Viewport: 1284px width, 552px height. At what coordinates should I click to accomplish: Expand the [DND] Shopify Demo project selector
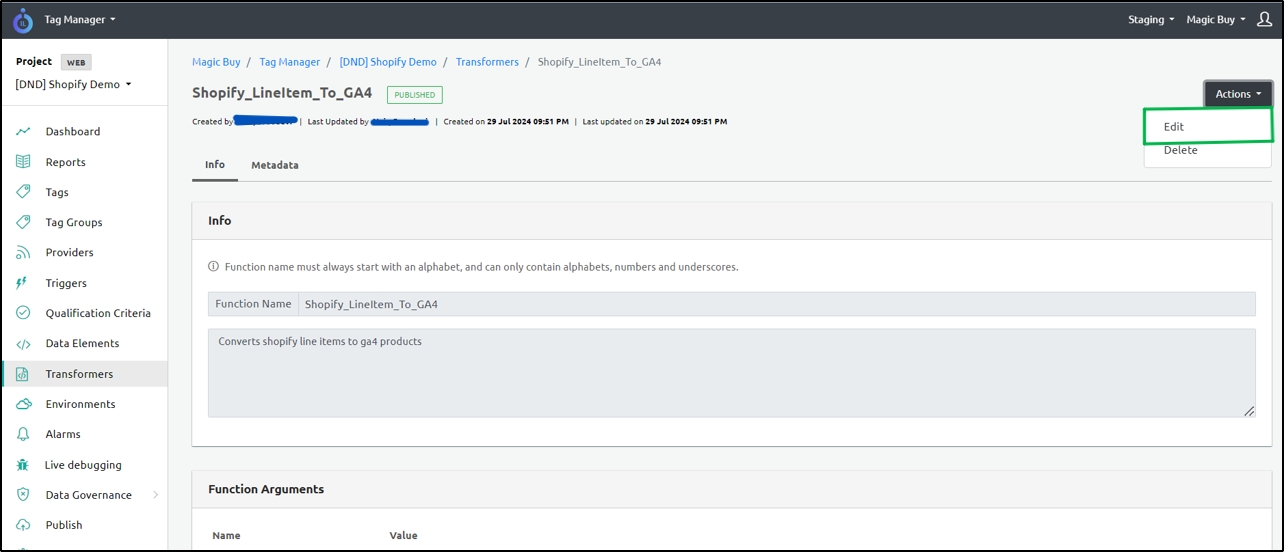point(74,85)
